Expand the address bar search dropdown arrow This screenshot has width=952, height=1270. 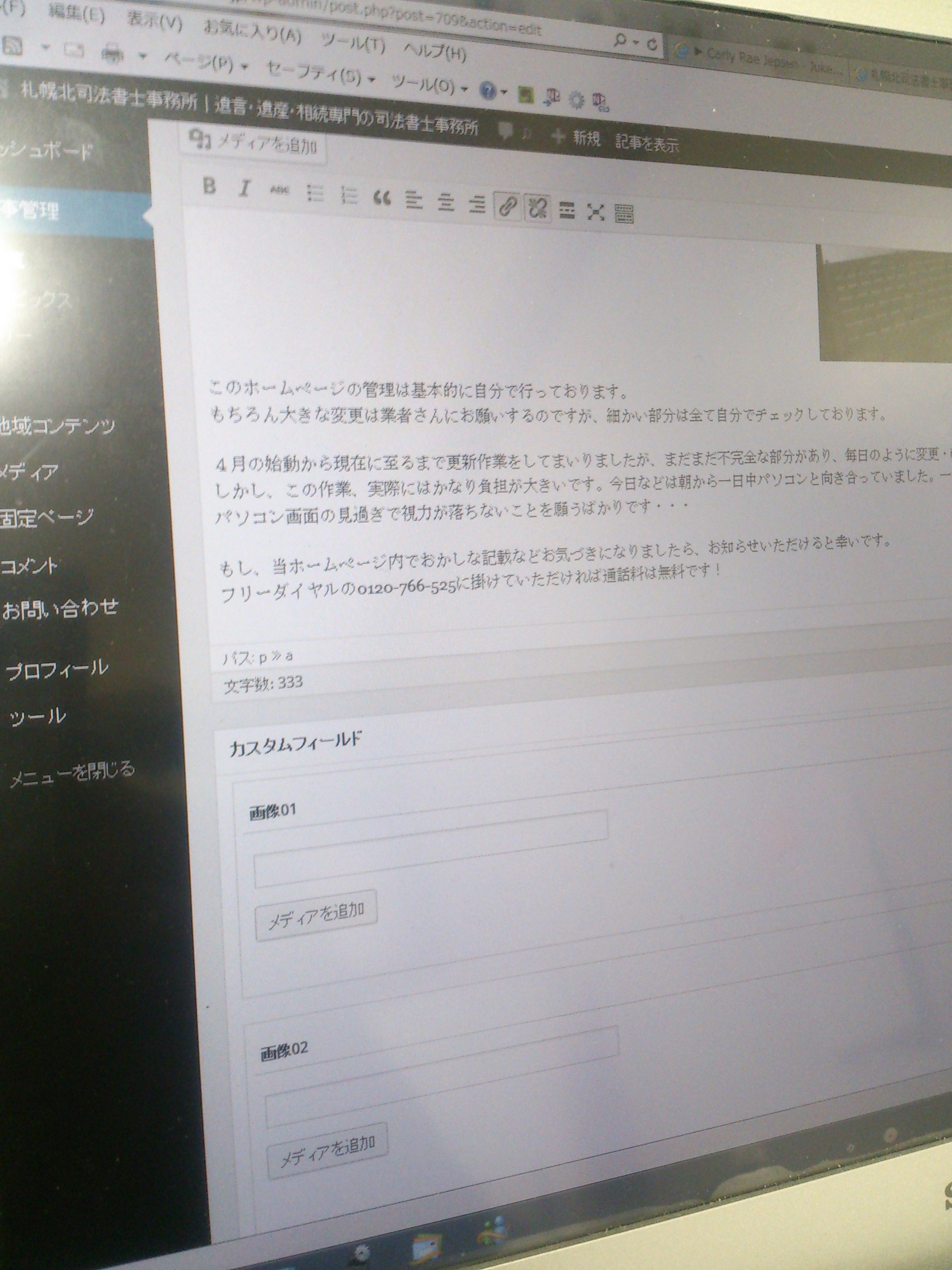(635, 43)
